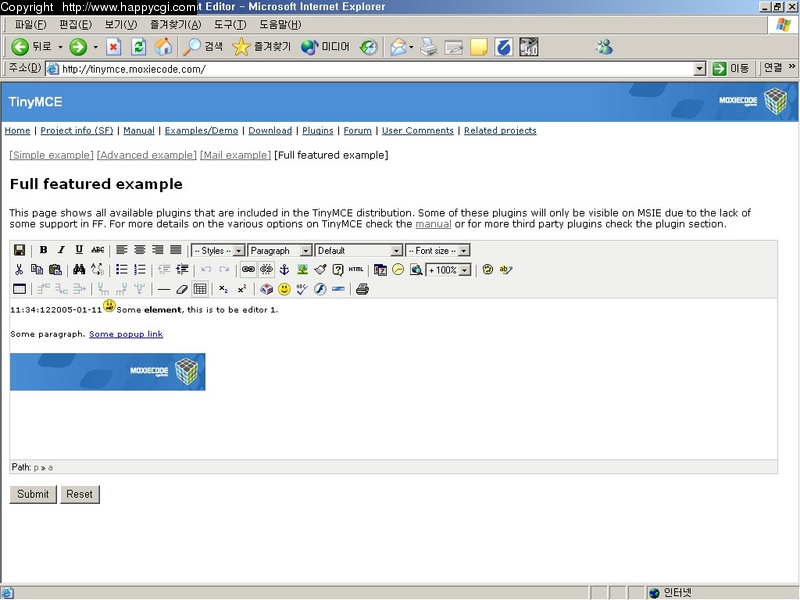Image resolution: width=800 pixels, height=600 pixels.
Task: Open the +100% zoom dropdown
Action: 448,270
